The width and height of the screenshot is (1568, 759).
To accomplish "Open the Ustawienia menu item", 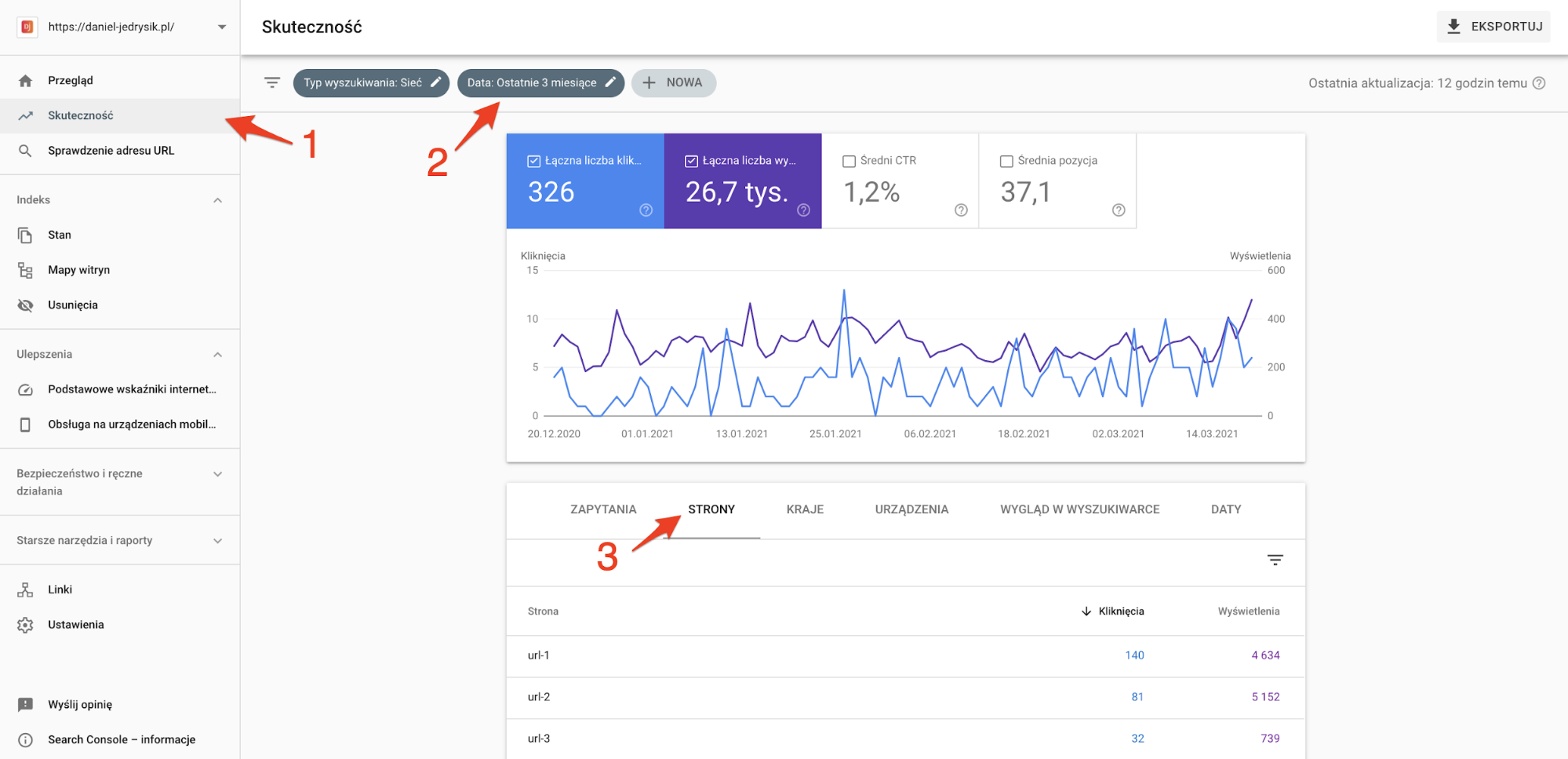I will (x=120, y=625).
